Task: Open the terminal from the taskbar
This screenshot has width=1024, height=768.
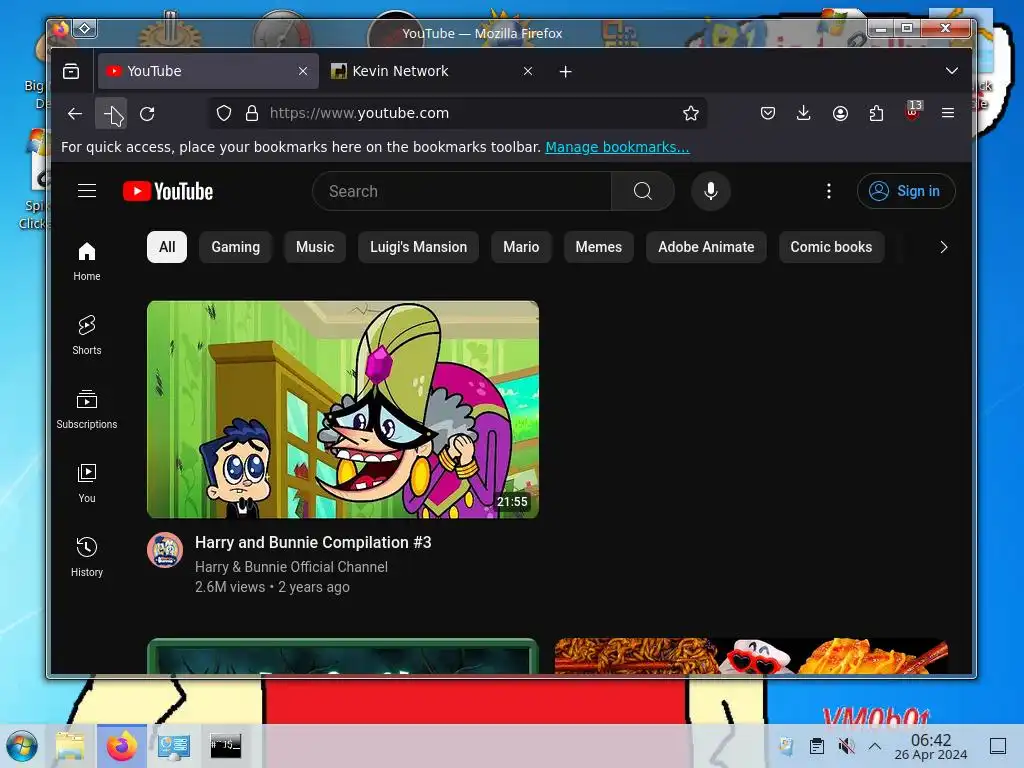Action: click(225, 746)
